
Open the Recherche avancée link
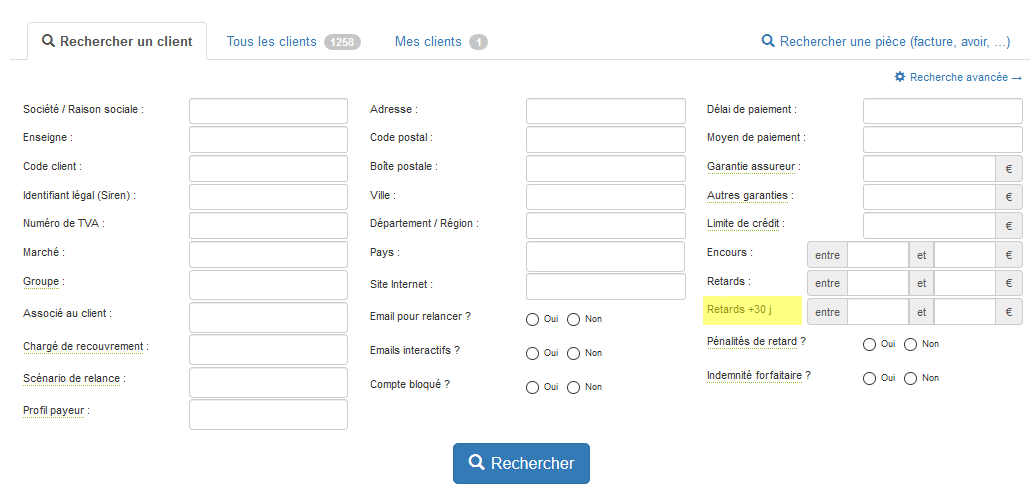pyautogui.click(x=965, y=77)
